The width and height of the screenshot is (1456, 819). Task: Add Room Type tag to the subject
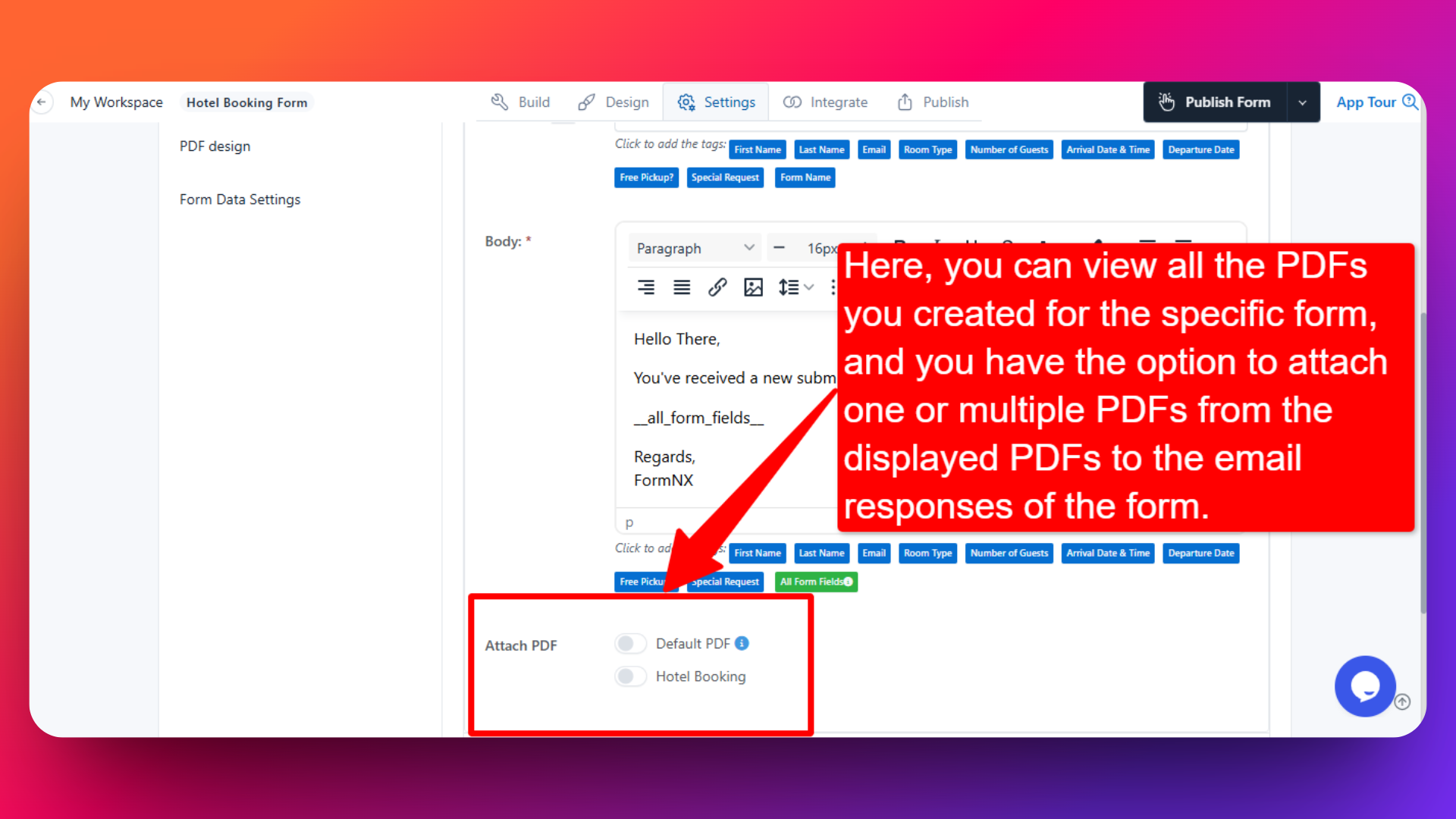[927, 149]
